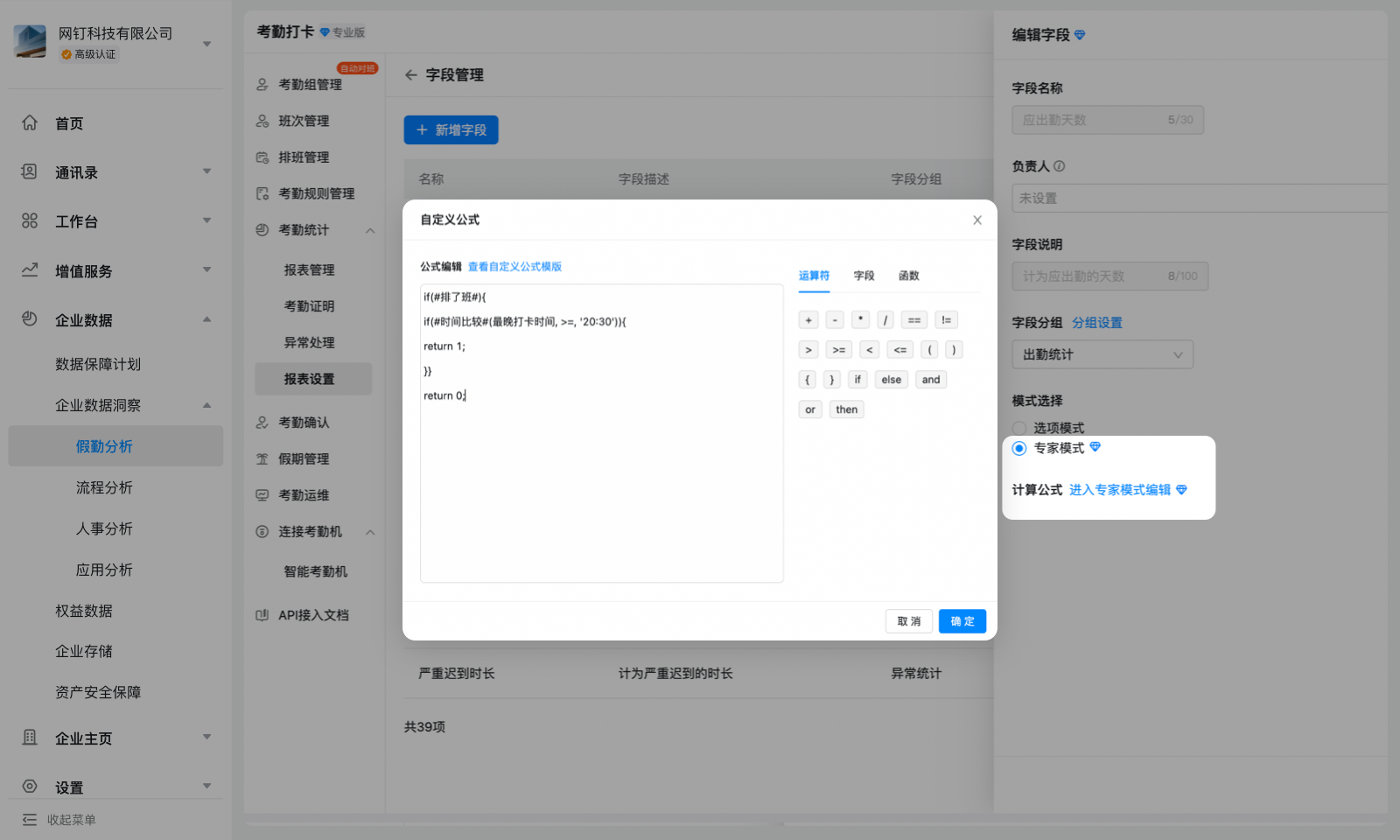
Task: Expand the company name dropdown arrow
Action: (x=207, y=44)
